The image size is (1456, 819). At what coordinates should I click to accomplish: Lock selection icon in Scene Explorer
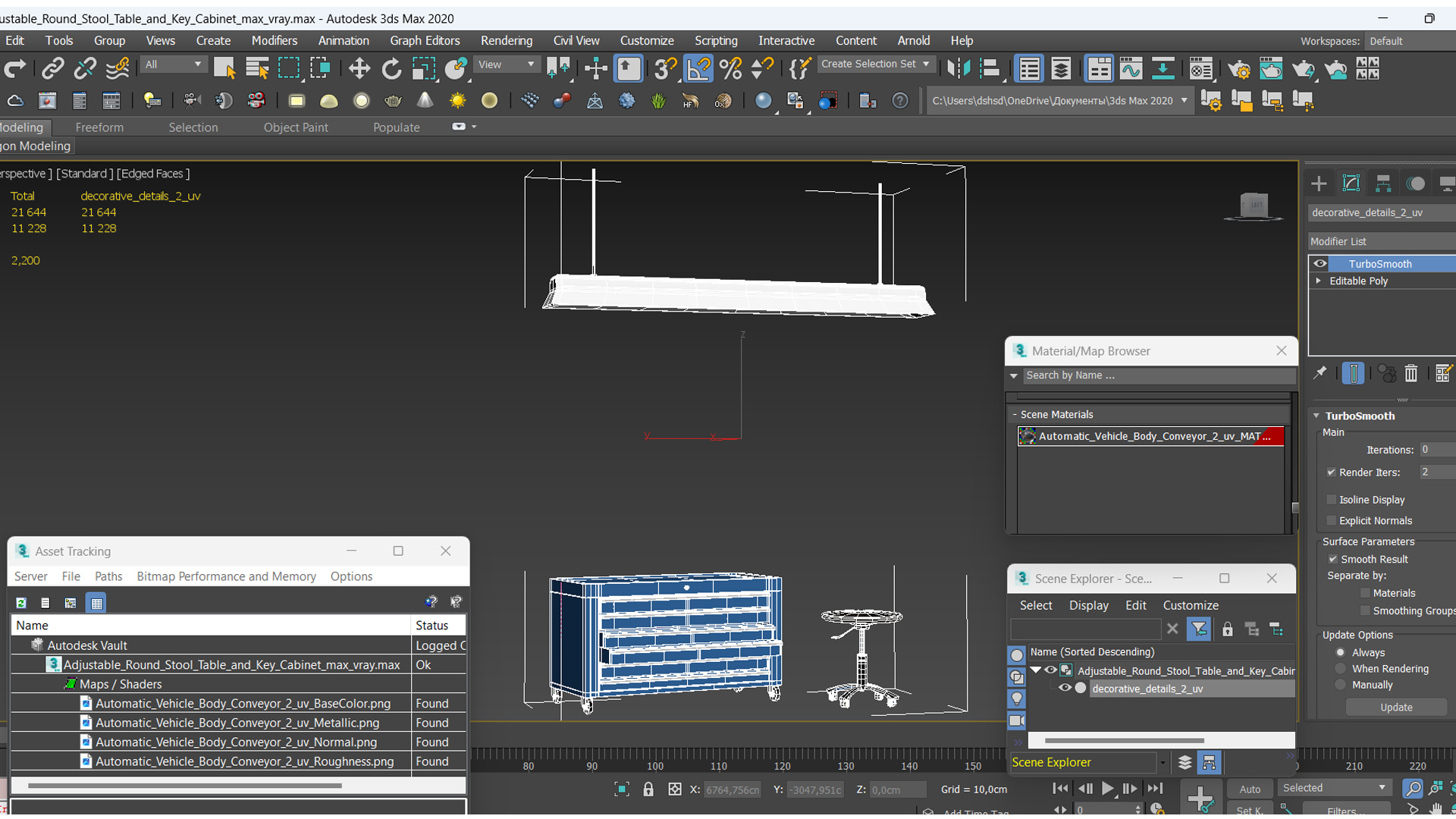[x=1227, y=629]
